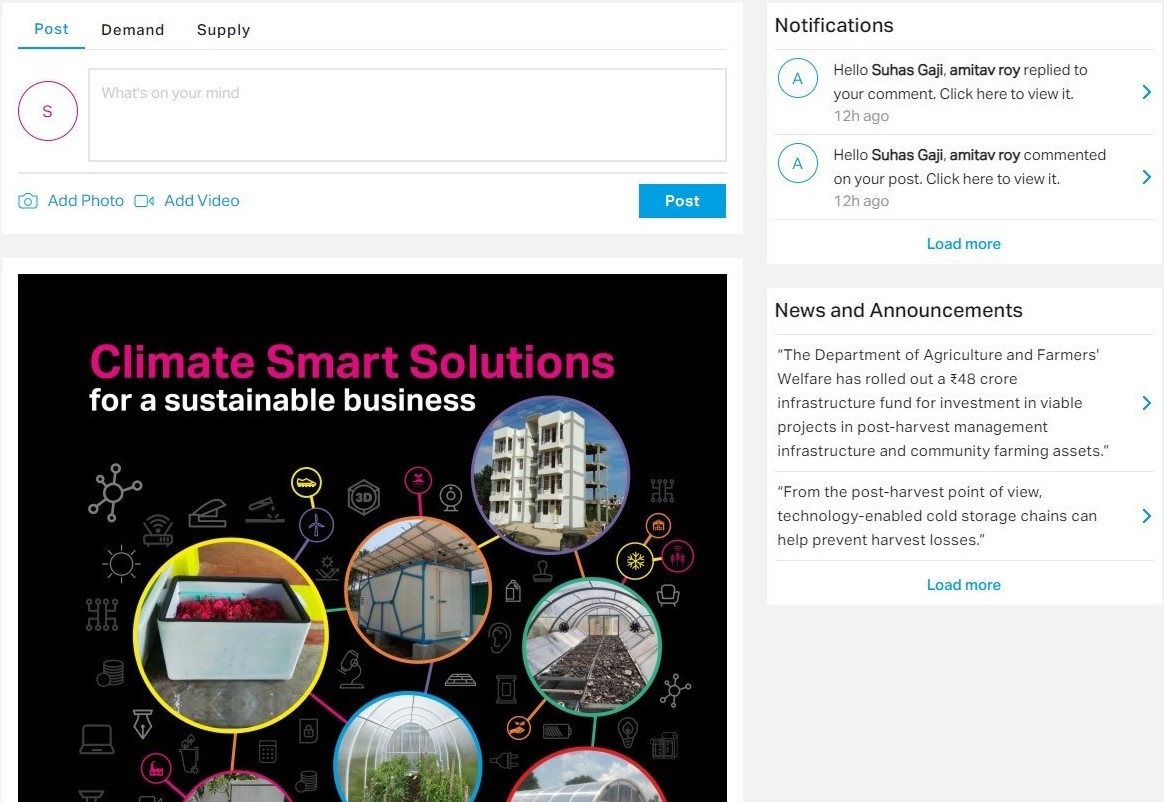Viewport: 1164px width, 802px height.
Task: Click the 'replied to your comment' notification text
Action: [961, 82]
